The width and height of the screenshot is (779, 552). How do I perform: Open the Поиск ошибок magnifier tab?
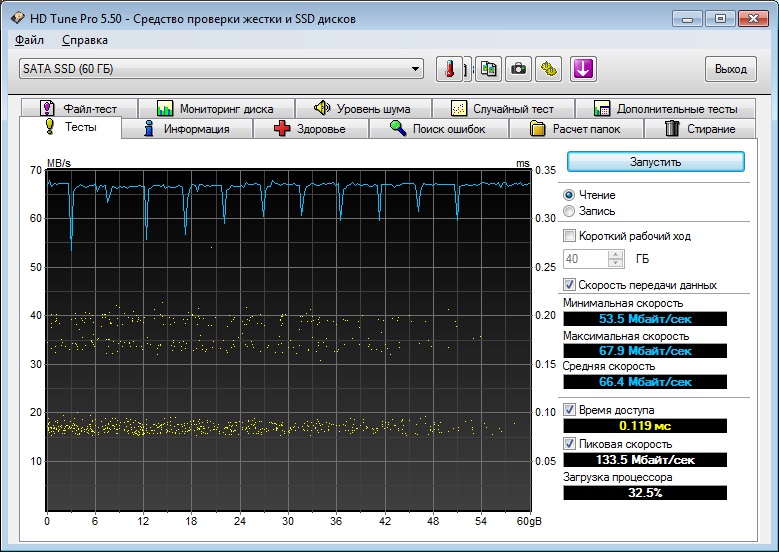click(438, 129)
